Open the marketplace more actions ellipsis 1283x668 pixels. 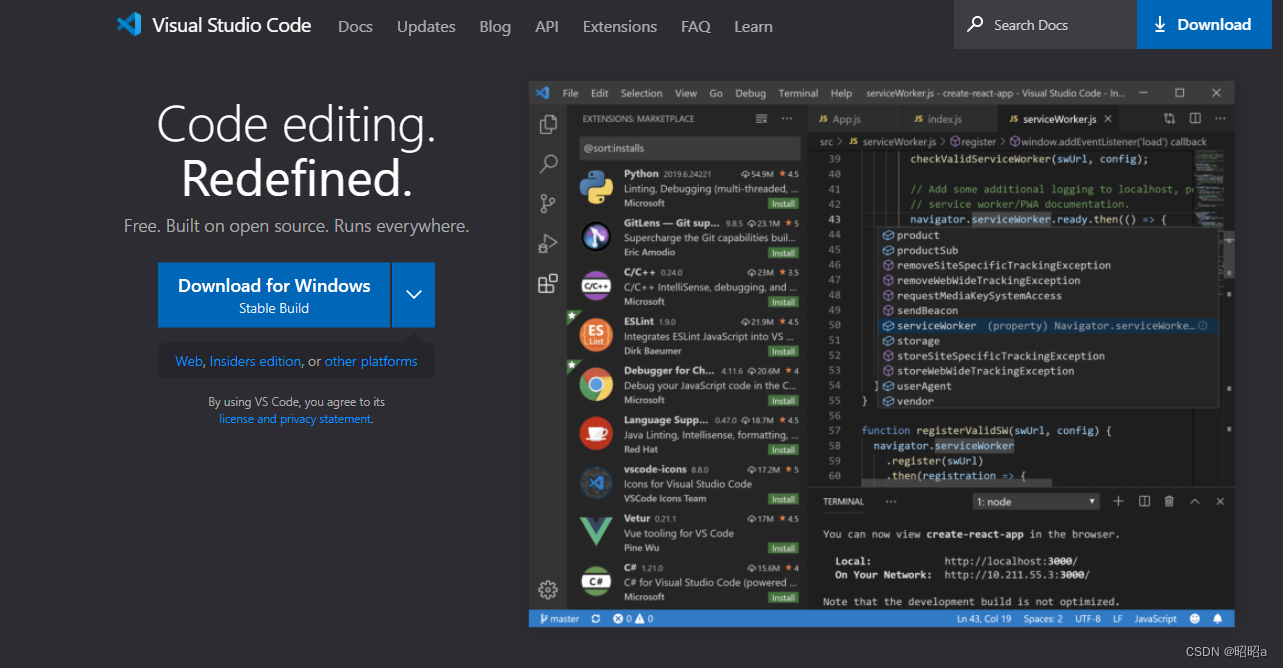[x=789, y=118]
